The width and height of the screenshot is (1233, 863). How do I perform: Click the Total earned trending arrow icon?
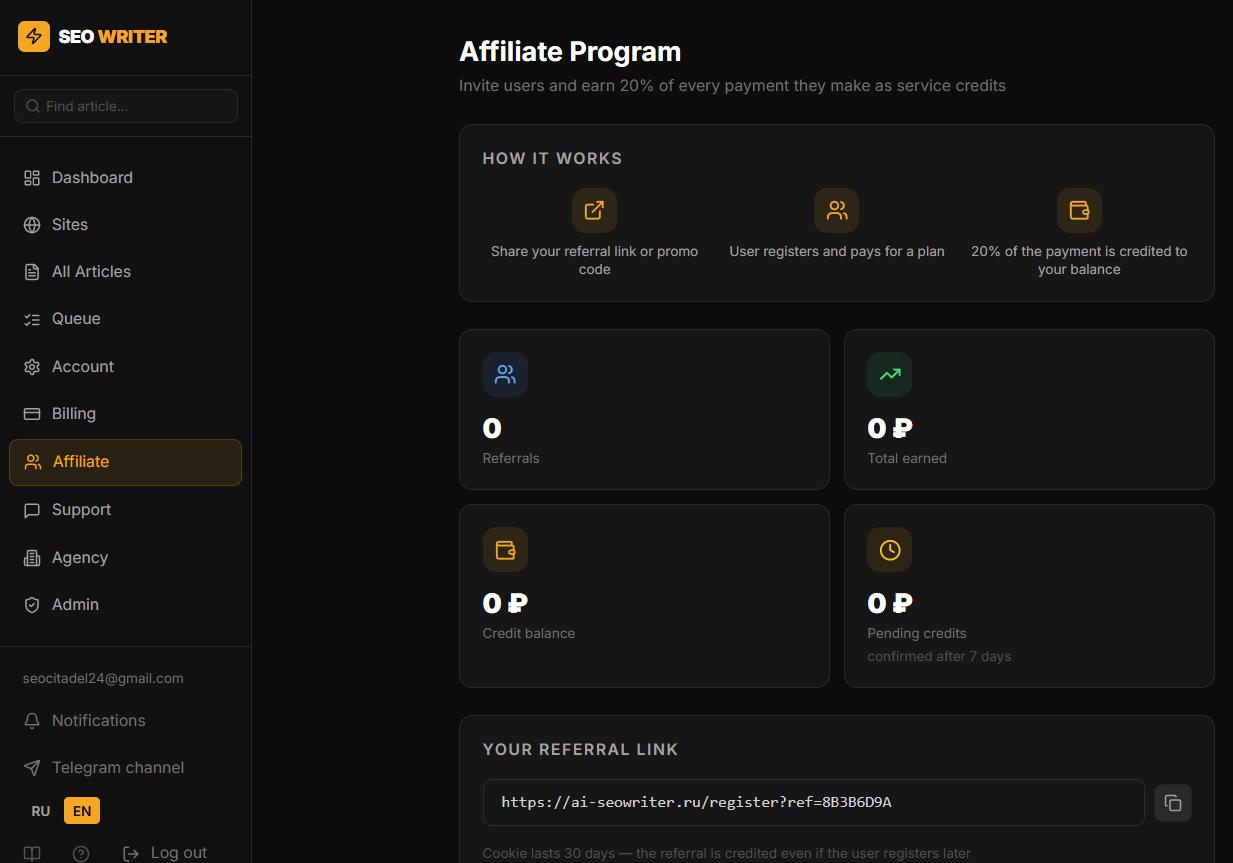pyautogui.click(x=890, y=374)
